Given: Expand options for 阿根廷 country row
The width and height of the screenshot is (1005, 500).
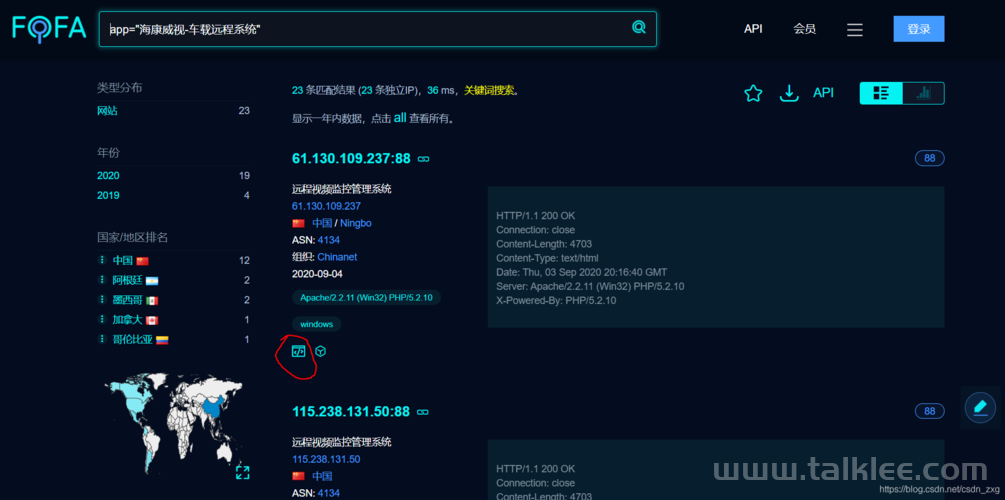Looking at the screenshot, I should click(x=101, y=280).
